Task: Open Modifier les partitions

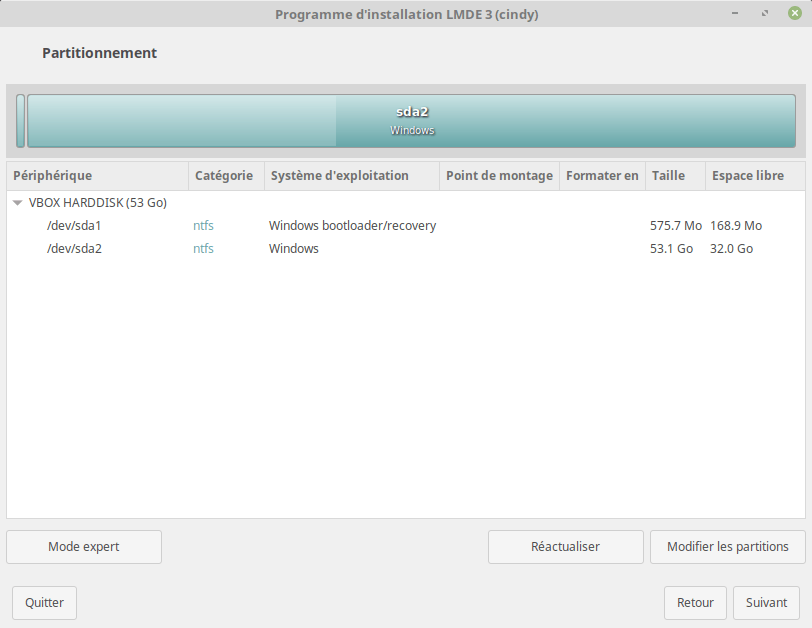Action: point(727,547)
